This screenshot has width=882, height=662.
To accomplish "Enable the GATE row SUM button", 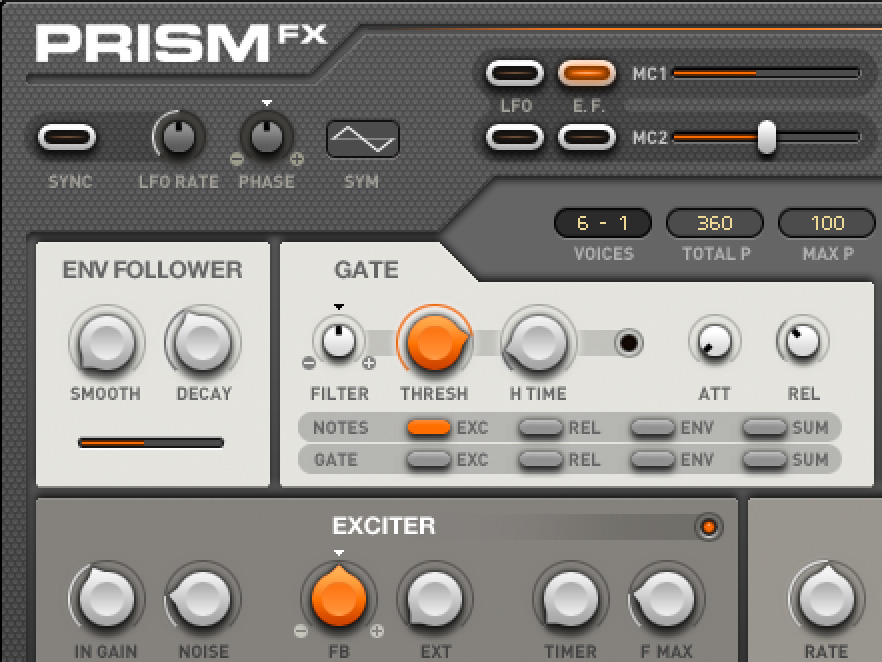I will pos(764,460).
